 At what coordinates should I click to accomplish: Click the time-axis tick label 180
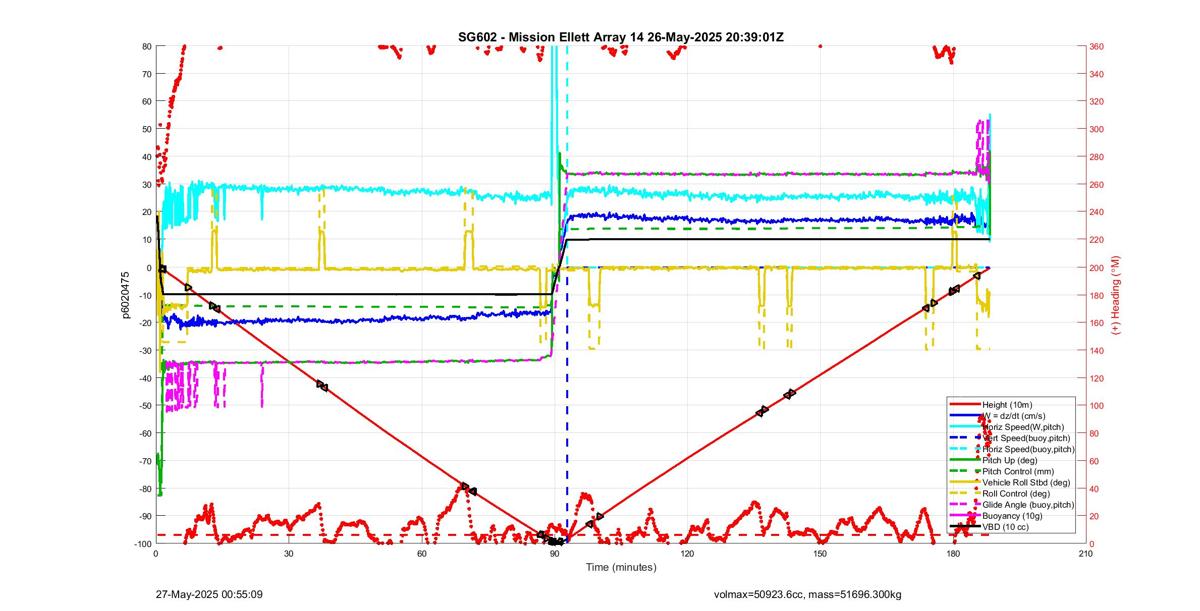(953, 553)
